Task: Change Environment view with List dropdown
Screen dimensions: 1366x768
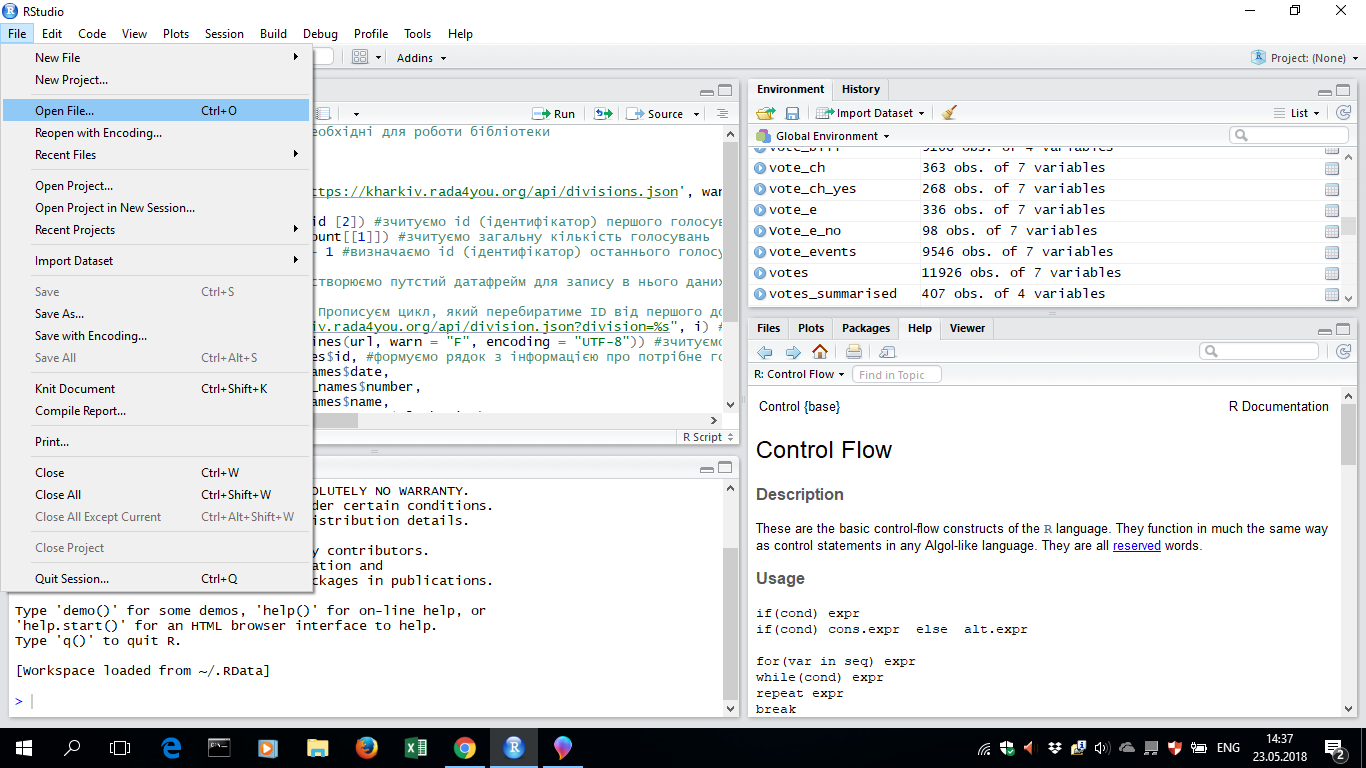Action: pyautogui.click(x=1298, y=113)
